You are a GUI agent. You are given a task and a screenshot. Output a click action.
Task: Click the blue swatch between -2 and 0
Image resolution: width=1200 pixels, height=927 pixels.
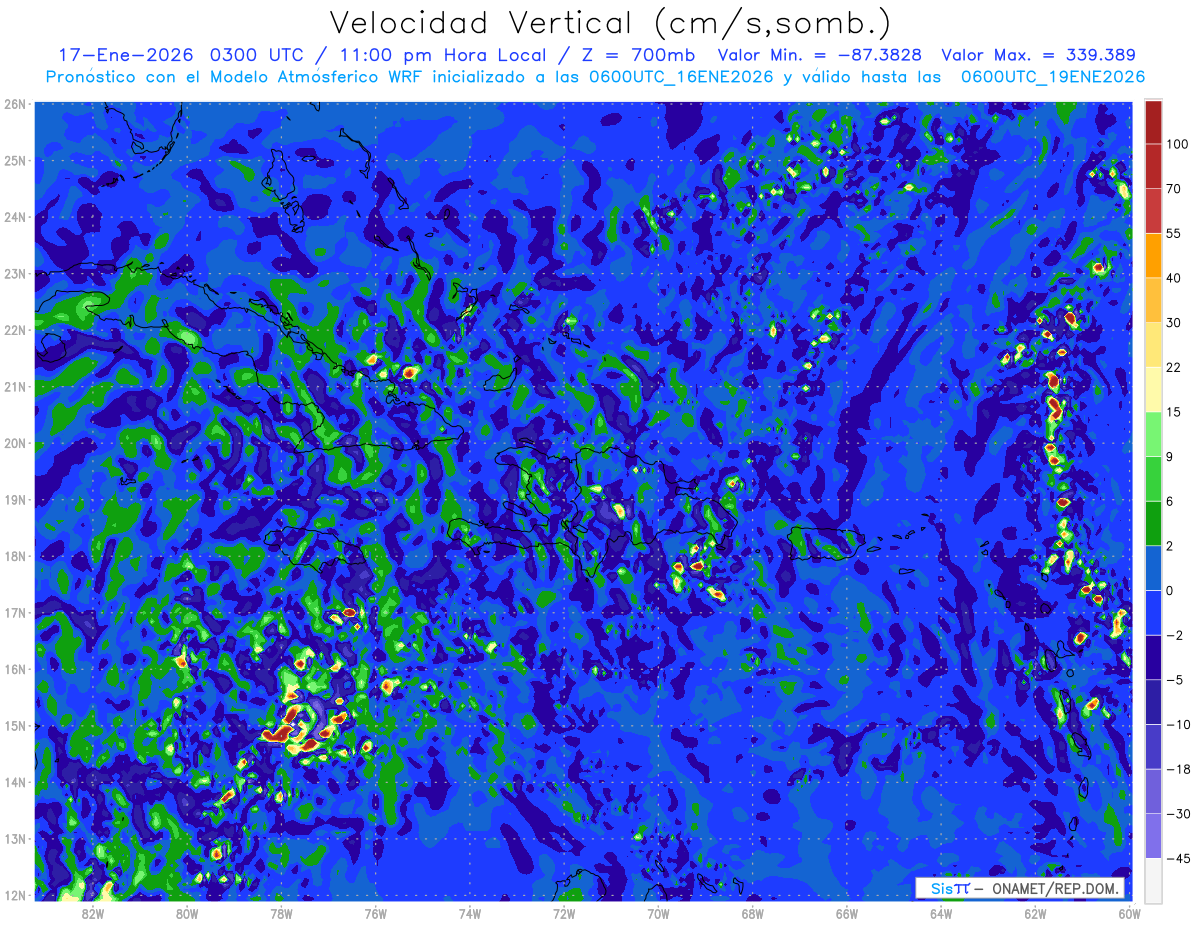(1153, 612)
